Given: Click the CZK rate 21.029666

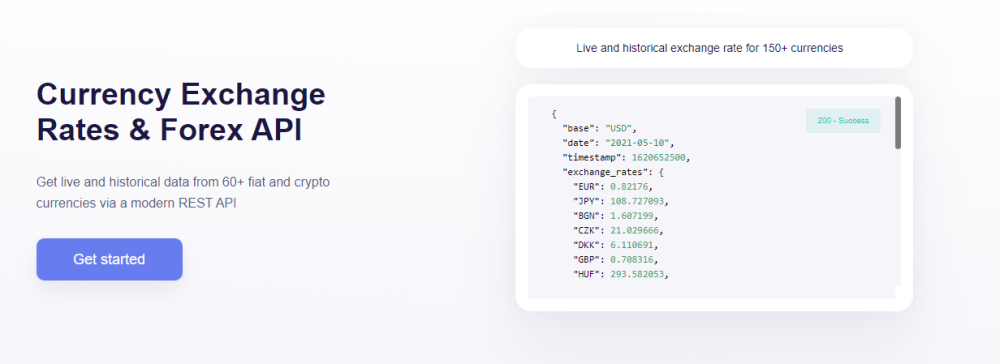Looking at the screenshot, I should [635, 230].
